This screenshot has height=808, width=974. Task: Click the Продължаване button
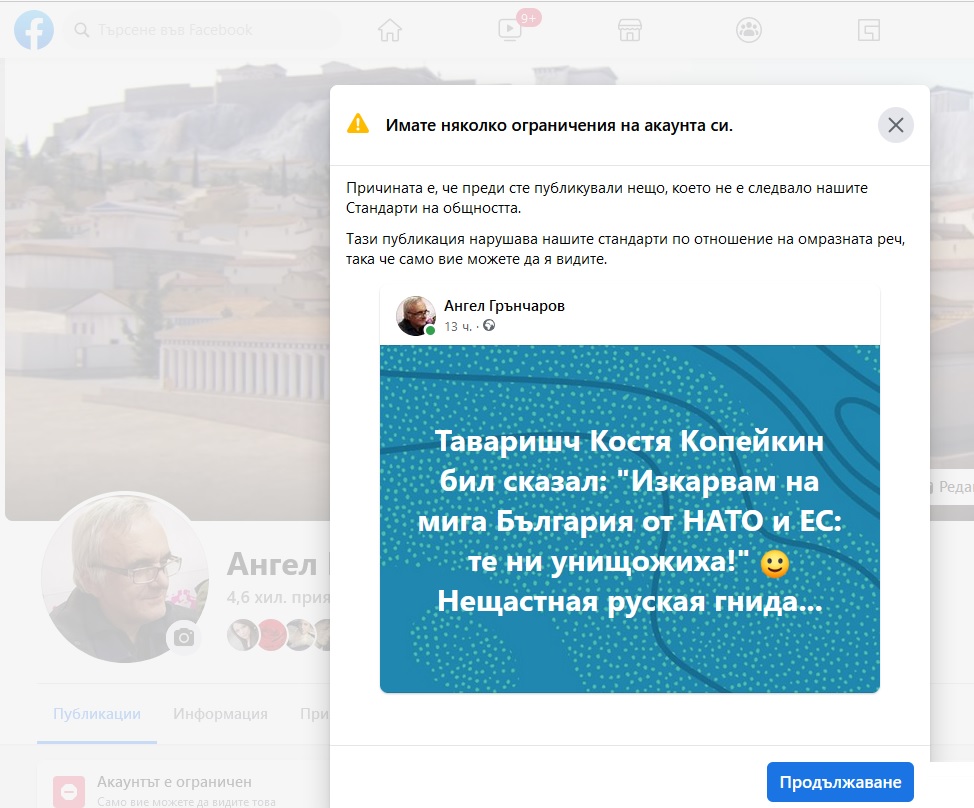click(x=840, y=782)
